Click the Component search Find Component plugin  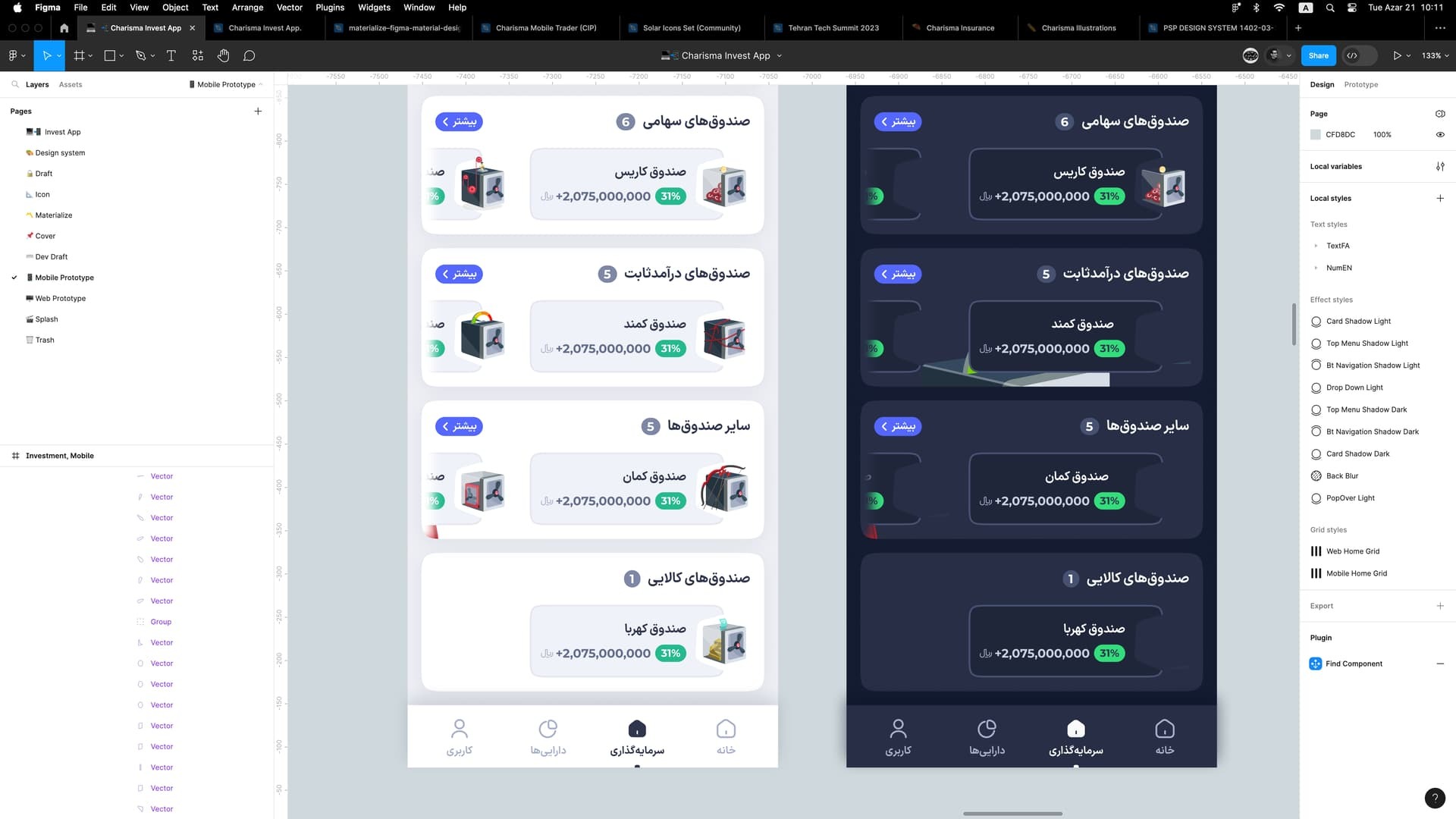pyautogui.click(x=1355, y=663)
